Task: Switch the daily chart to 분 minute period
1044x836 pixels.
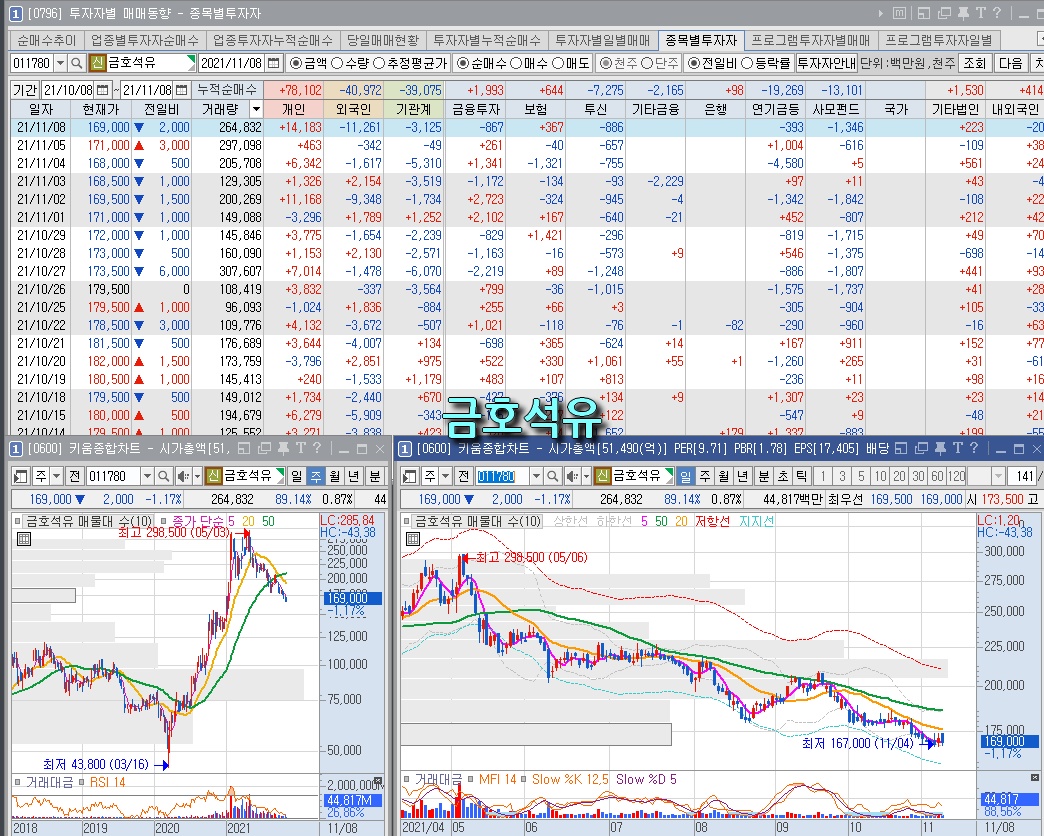Action: (x=764, y=476)
